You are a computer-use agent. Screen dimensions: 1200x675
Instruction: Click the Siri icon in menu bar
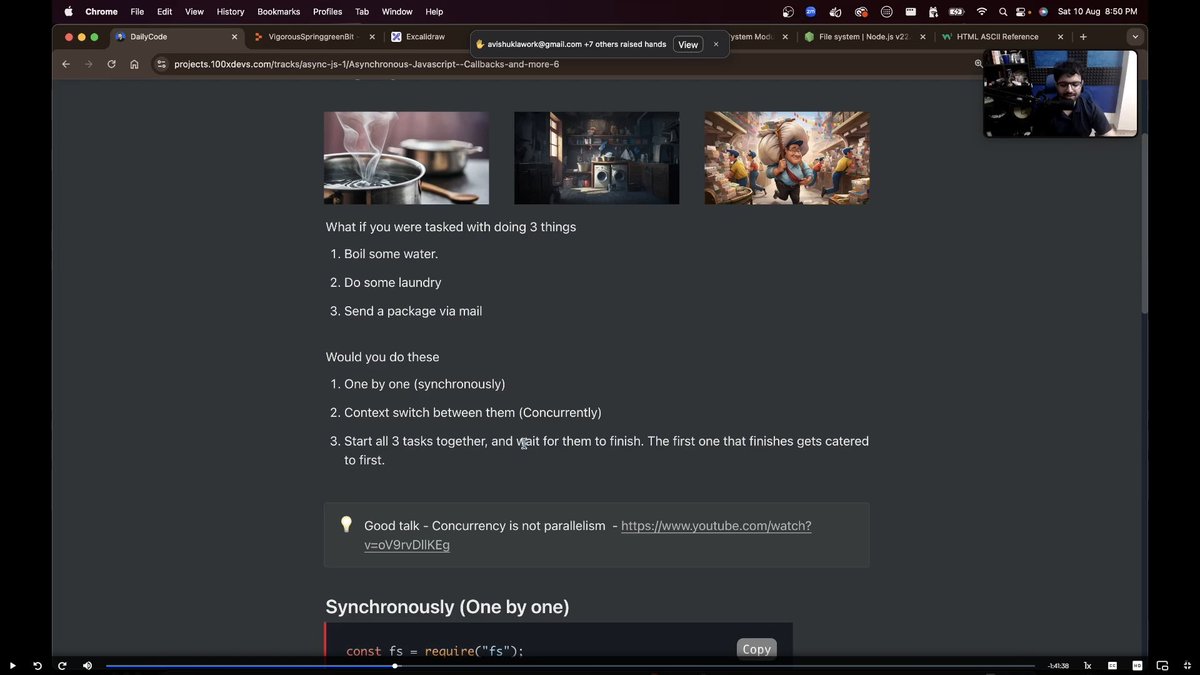[1043, 12]
